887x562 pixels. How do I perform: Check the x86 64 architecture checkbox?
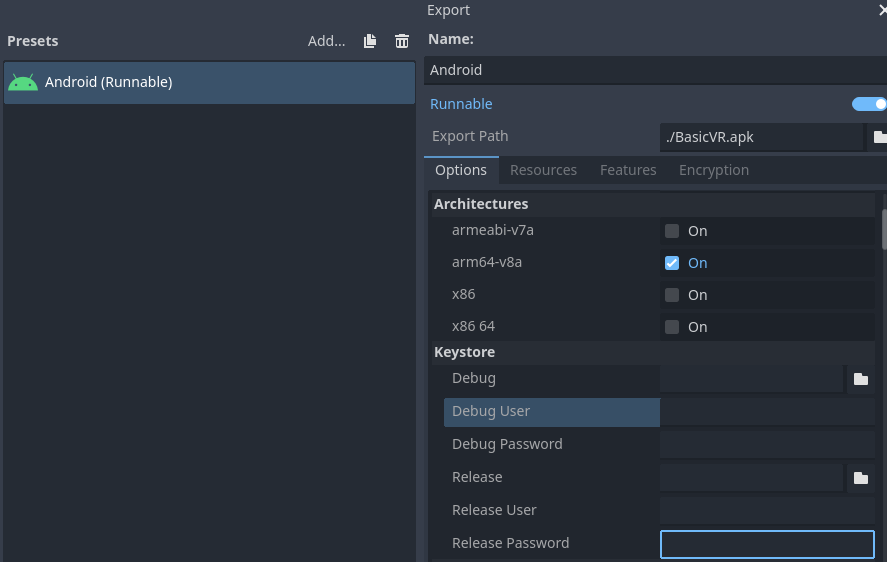[x=672, y=327]
